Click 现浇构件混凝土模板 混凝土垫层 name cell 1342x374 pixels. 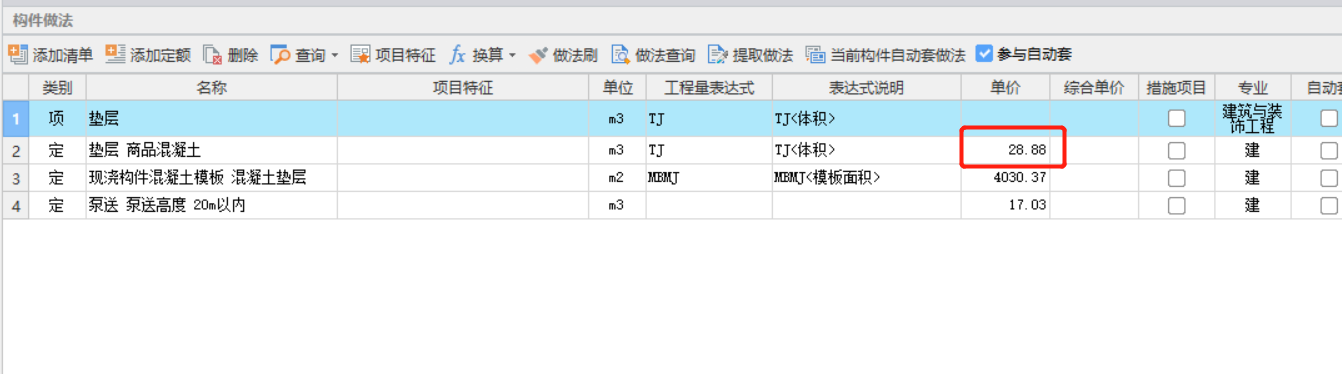[212, 178]
